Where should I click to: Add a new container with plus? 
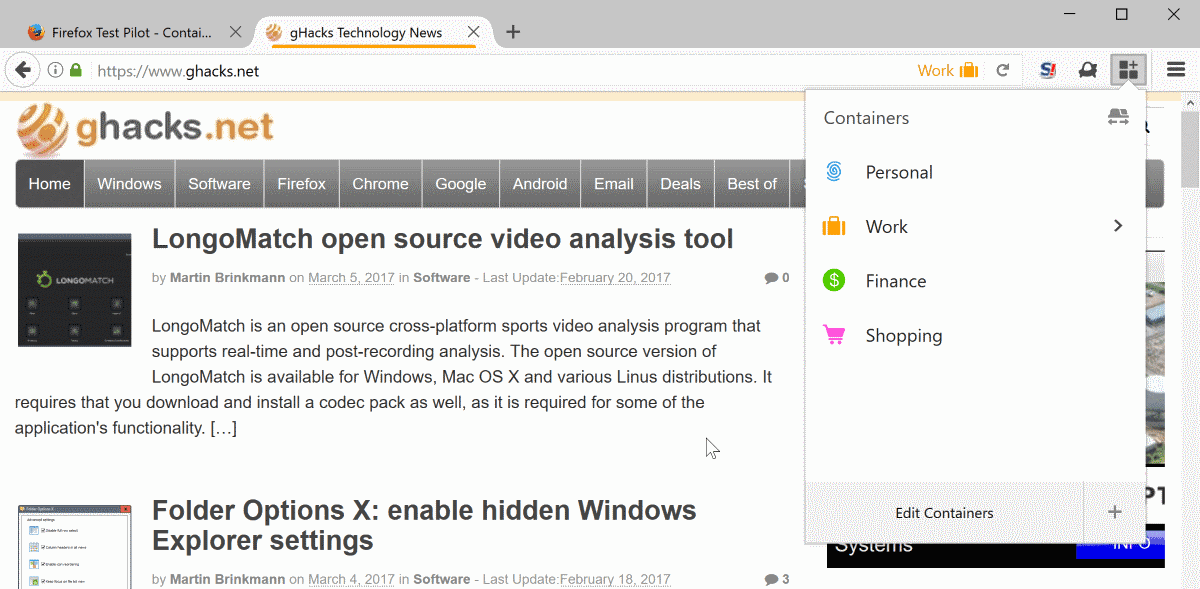pos(1115,512)
